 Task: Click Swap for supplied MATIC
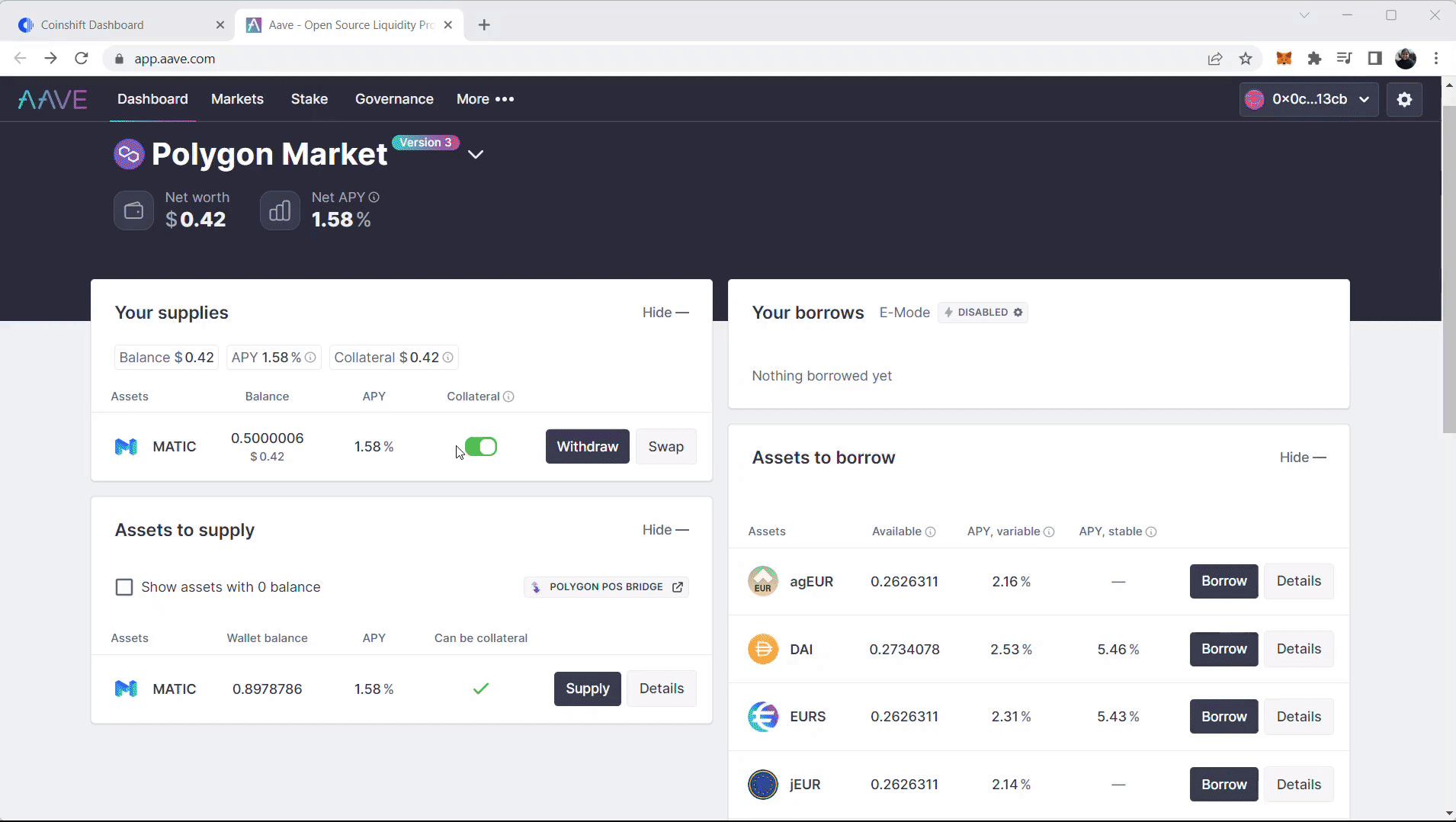[665, 447]
